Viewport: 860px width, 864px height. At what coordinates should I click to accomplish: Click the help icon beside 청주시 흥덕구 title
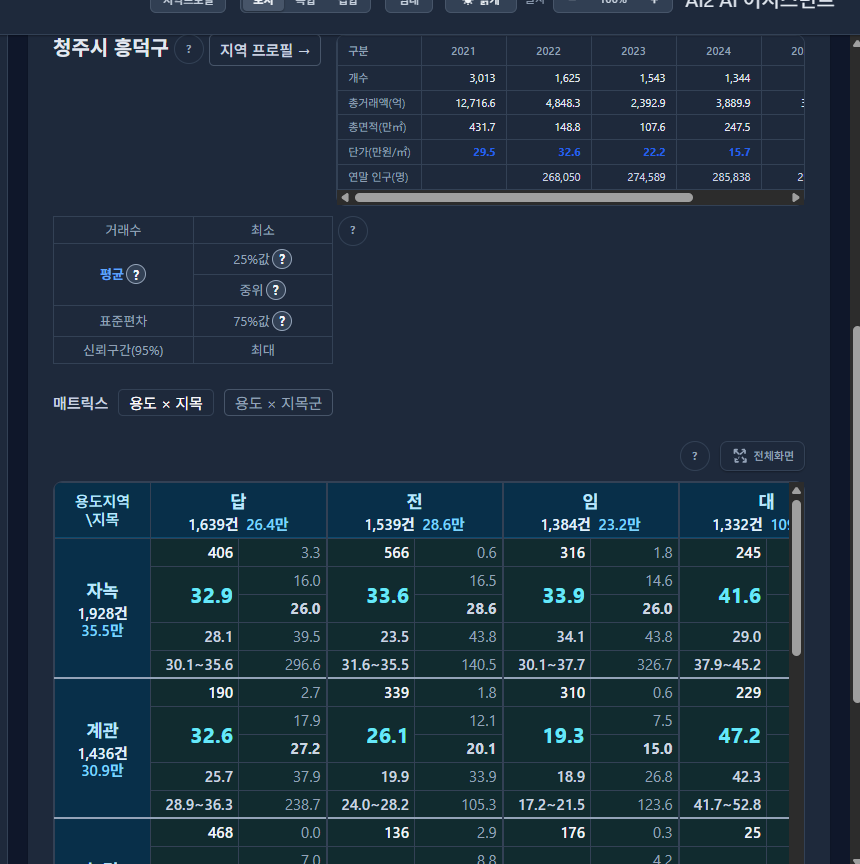point(189,50)
